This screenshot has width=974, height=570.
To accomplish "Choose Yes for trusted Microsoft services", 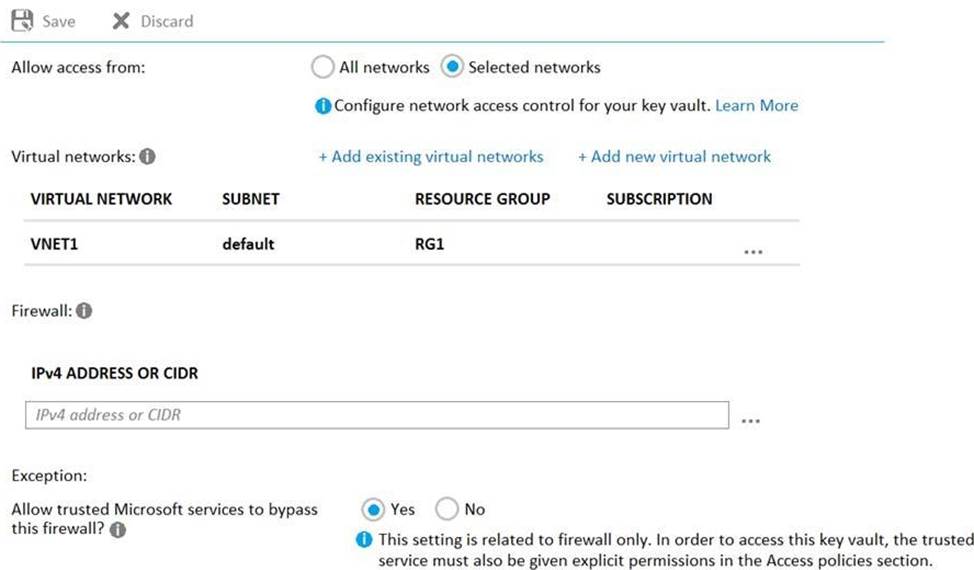I will tap(373, 509).
